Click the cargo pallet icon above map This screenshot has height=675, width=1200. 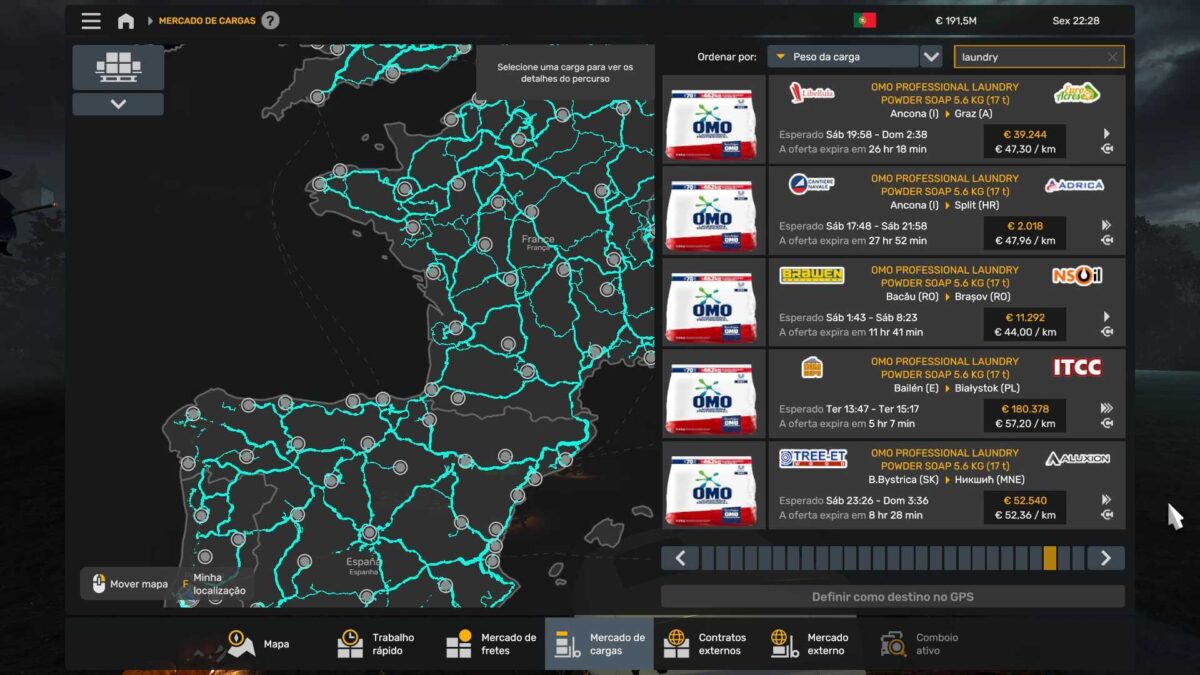(x=118, y=67)
